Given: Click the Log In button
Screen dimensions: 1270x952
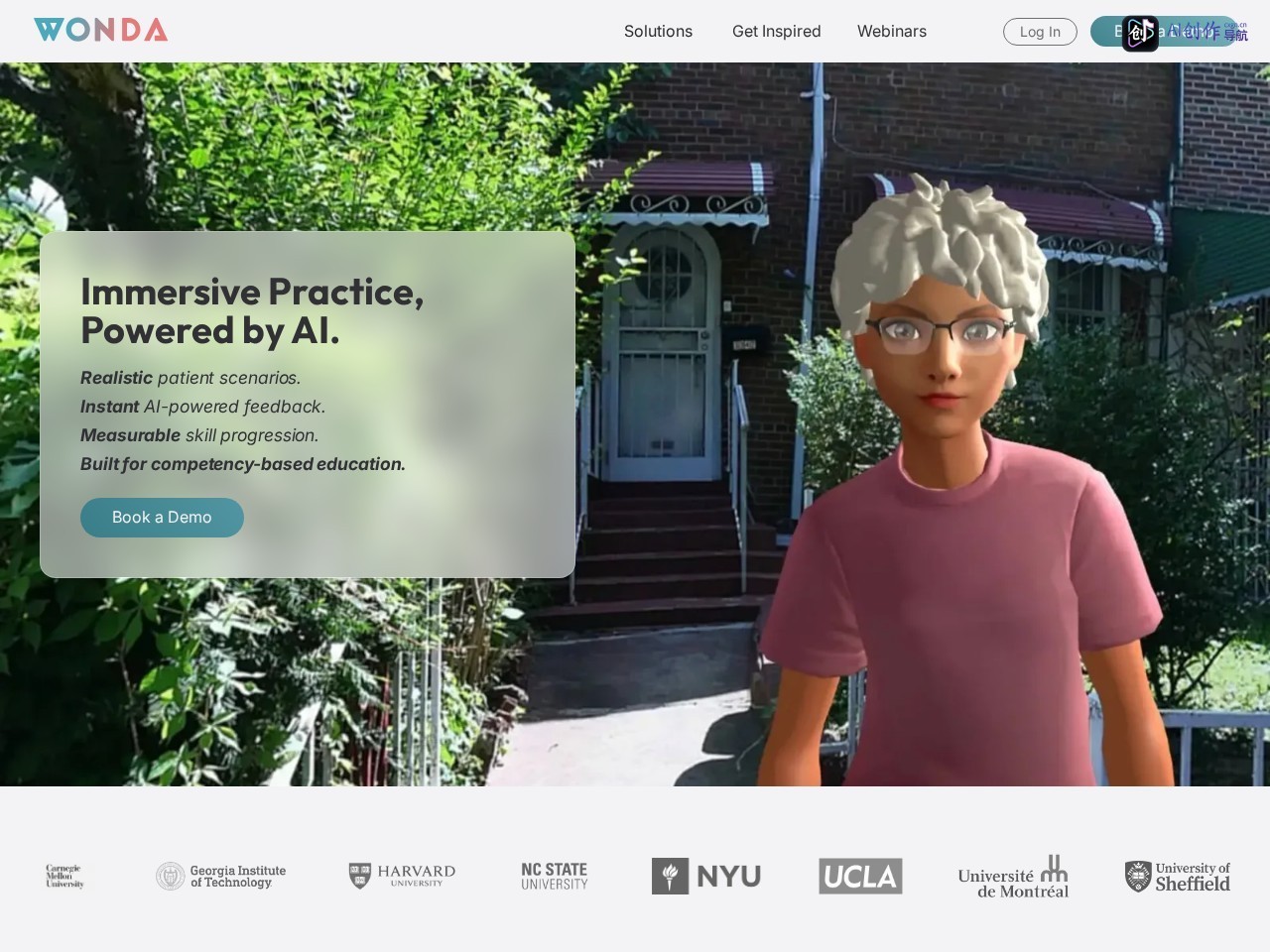Looking at the screenshot, I should pyautogui.click(x=1040, y=32).
